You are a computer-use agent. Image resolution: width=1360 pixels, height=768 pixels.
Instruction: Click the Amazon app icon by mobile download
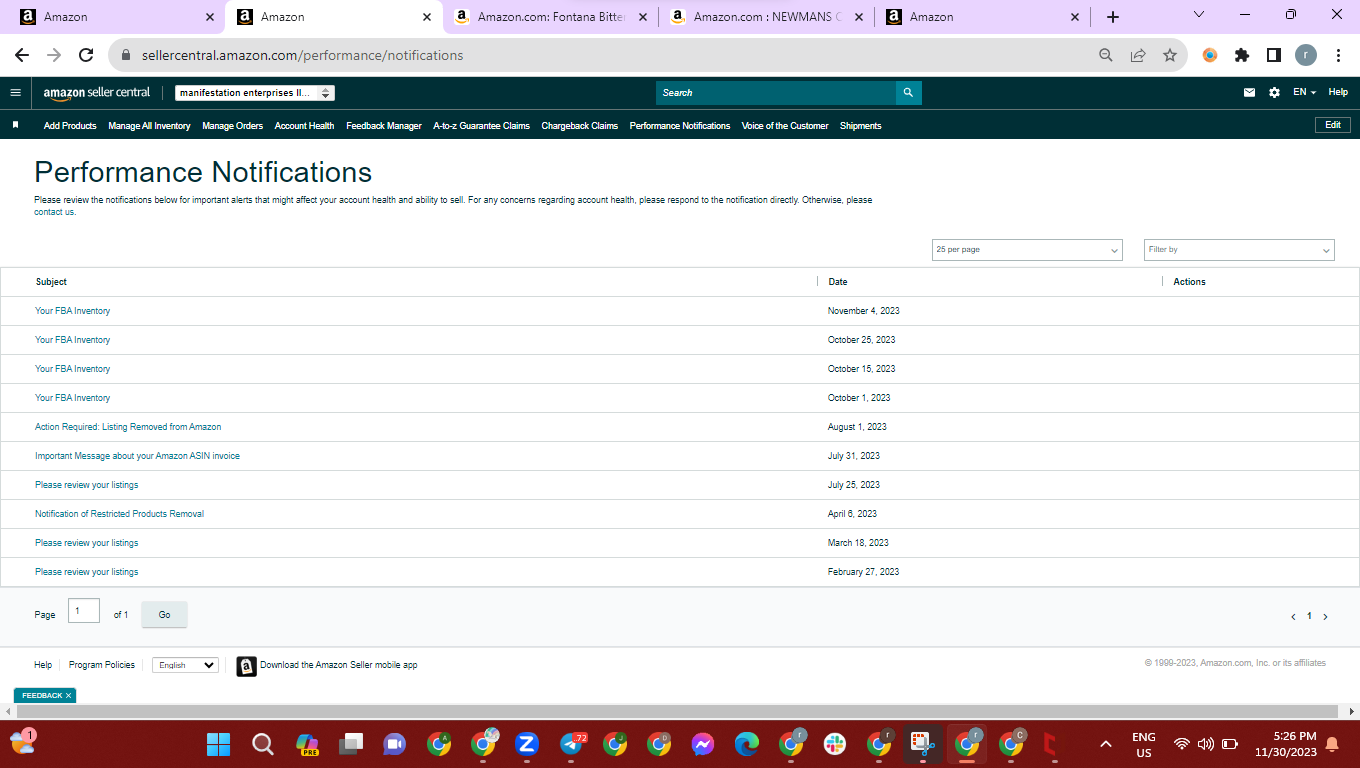[246, 666]
